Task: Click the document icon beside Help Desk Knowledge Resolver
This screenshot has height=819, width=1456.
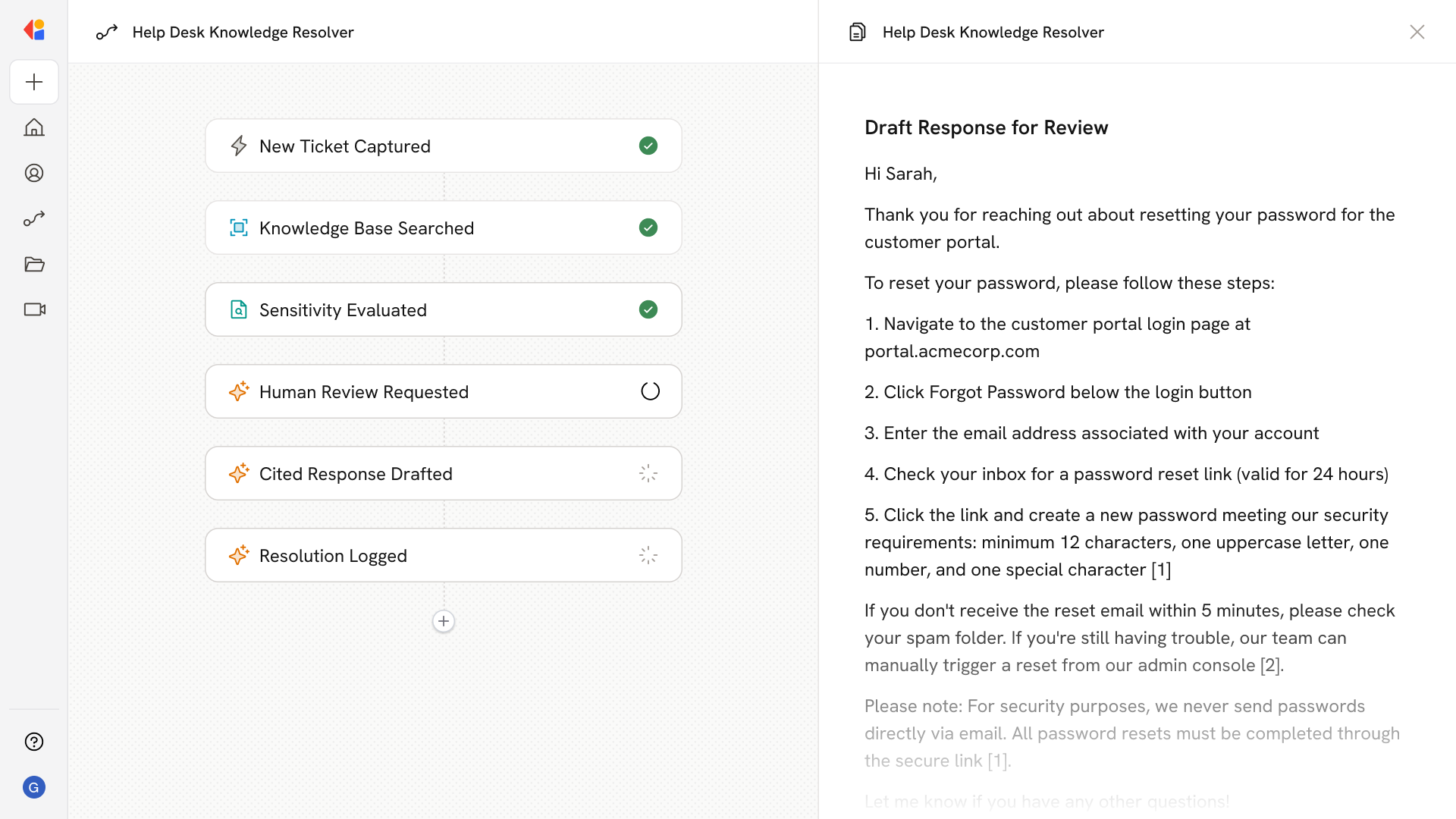Action: pyautogui.click(x=857, y=32)
